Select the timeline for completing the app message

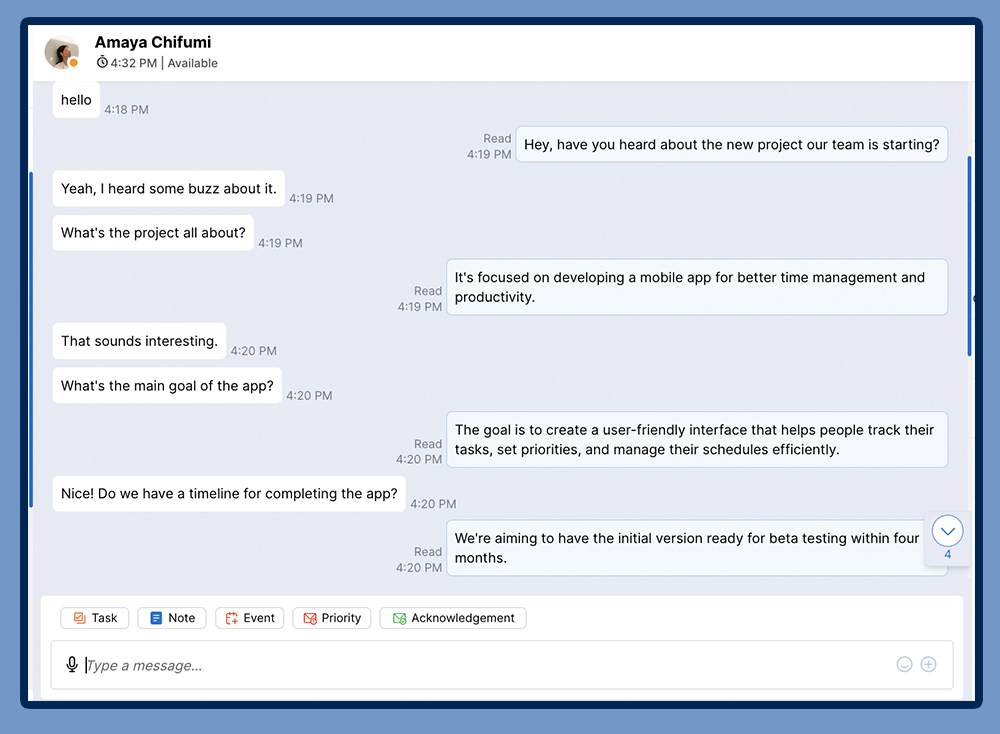229,494
